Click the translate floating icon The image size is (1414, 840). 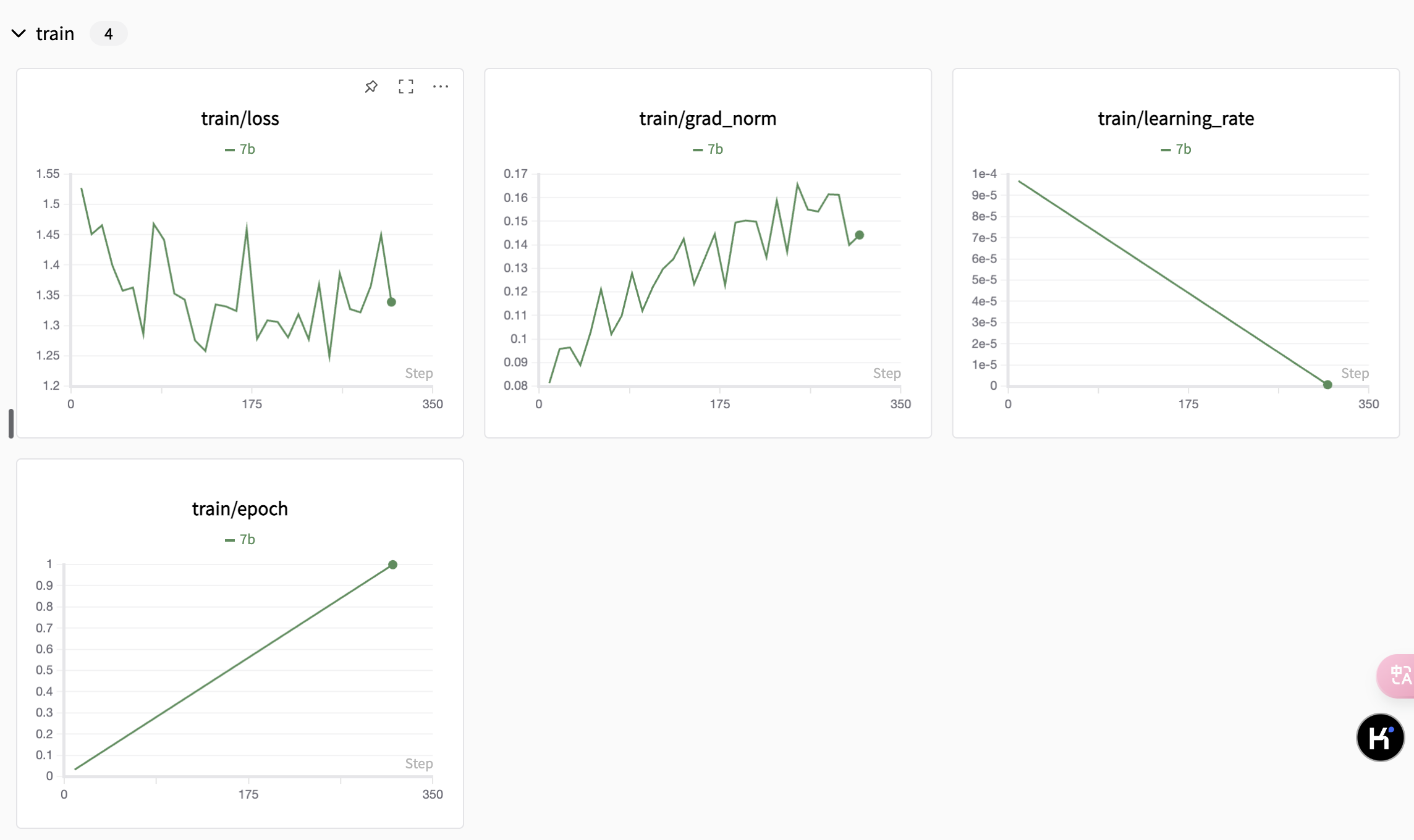pos(1399,675)
